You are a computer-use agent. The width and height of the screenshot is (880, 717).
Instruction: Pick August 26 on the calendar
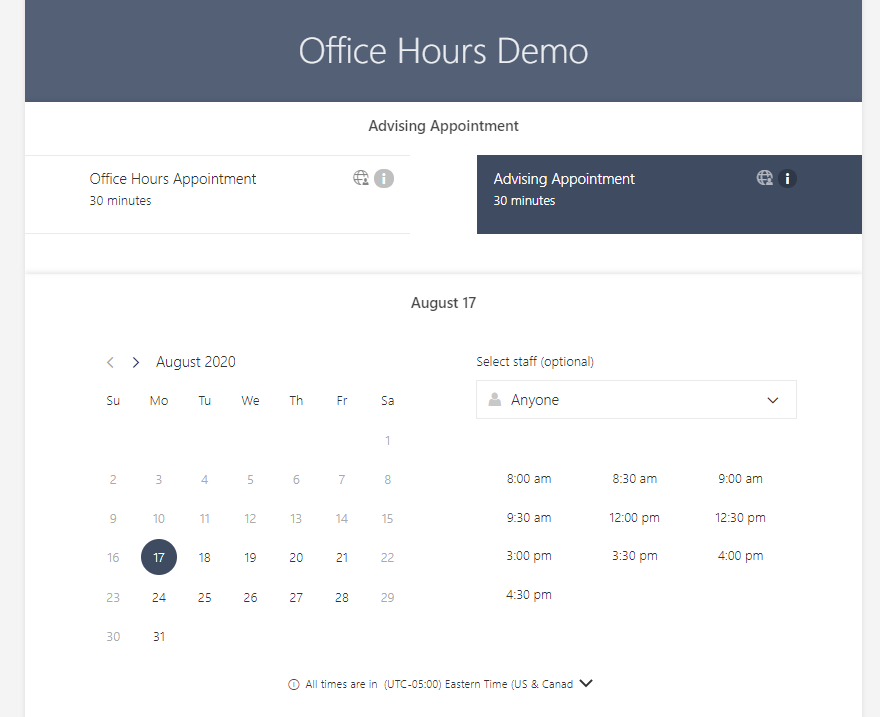(250, 598)
